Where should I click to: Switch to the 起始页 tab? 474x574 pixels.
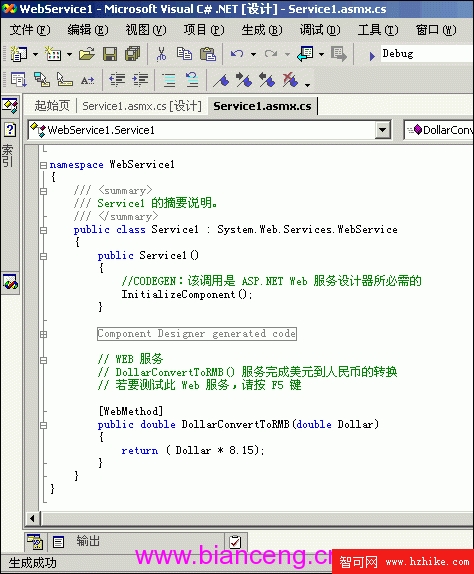point(52,106)
